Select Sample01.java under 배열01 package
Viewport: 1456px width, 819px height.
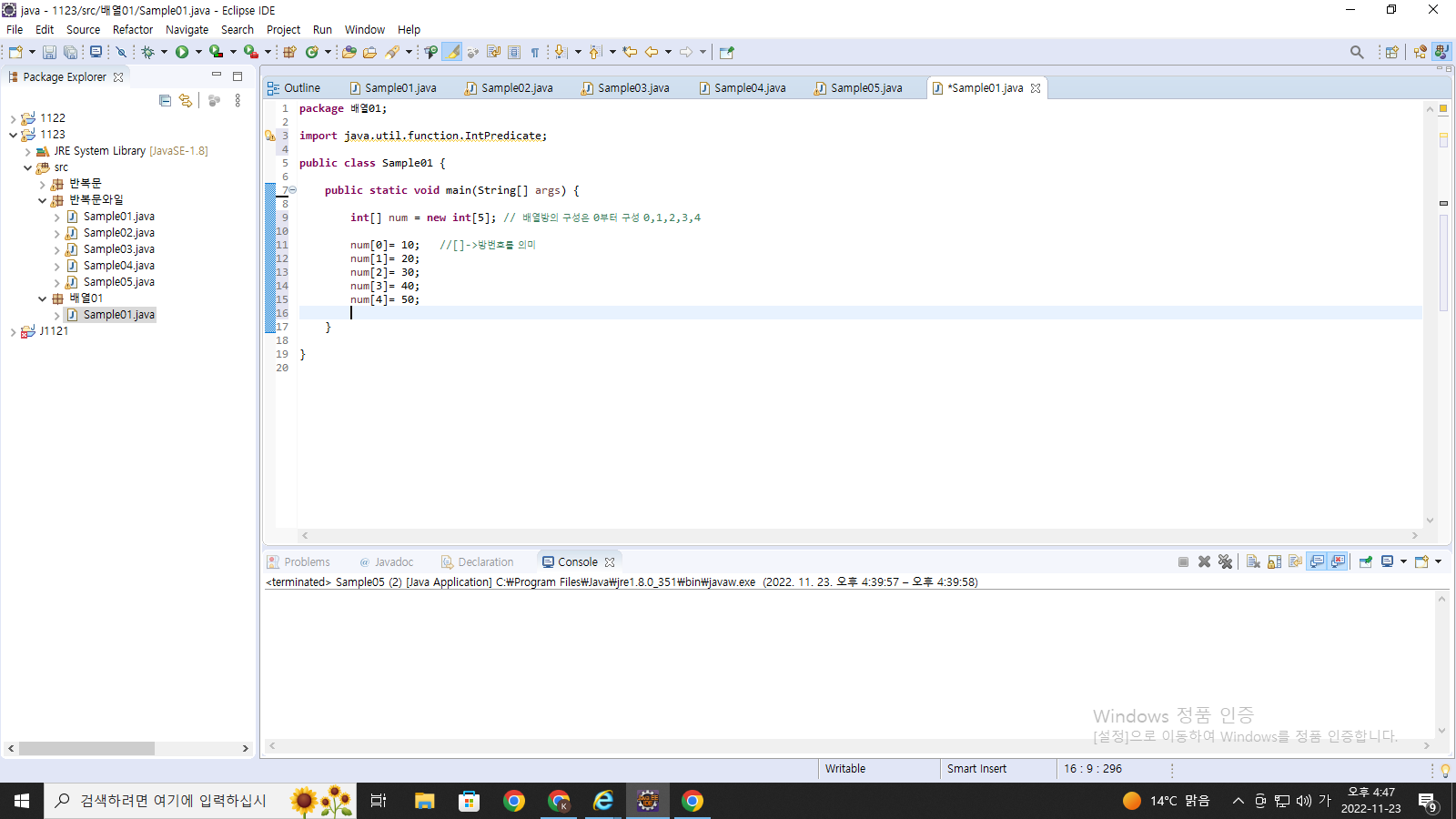coord(119,315)
